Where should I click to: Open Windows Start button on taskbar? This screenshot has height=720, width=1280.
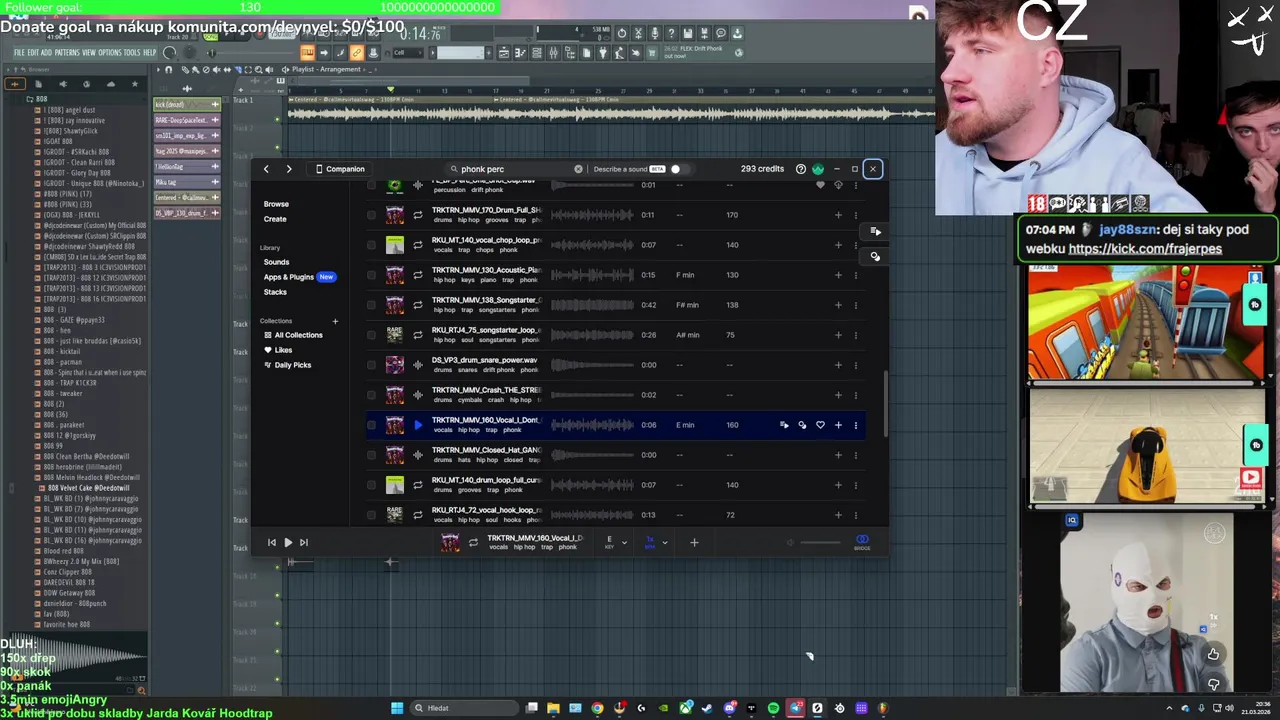[x=397, y=708]
